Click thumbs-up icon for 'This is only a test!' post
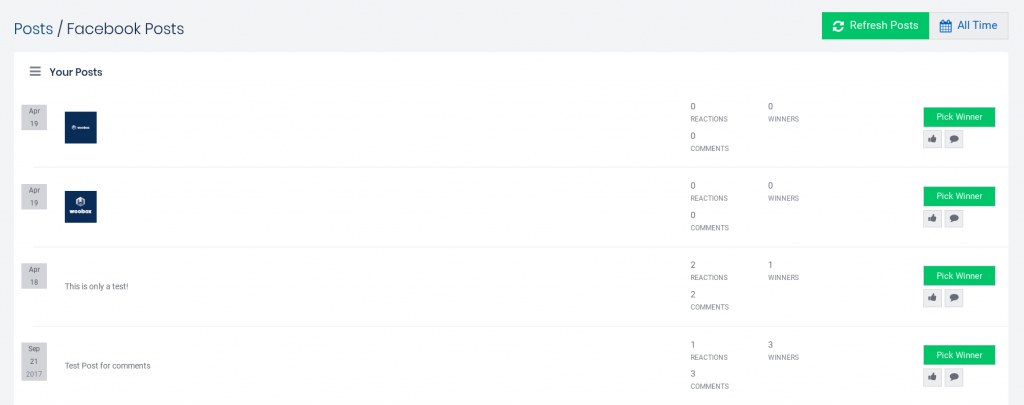This screenshot has width=1024, height=405. pos(932,298)
